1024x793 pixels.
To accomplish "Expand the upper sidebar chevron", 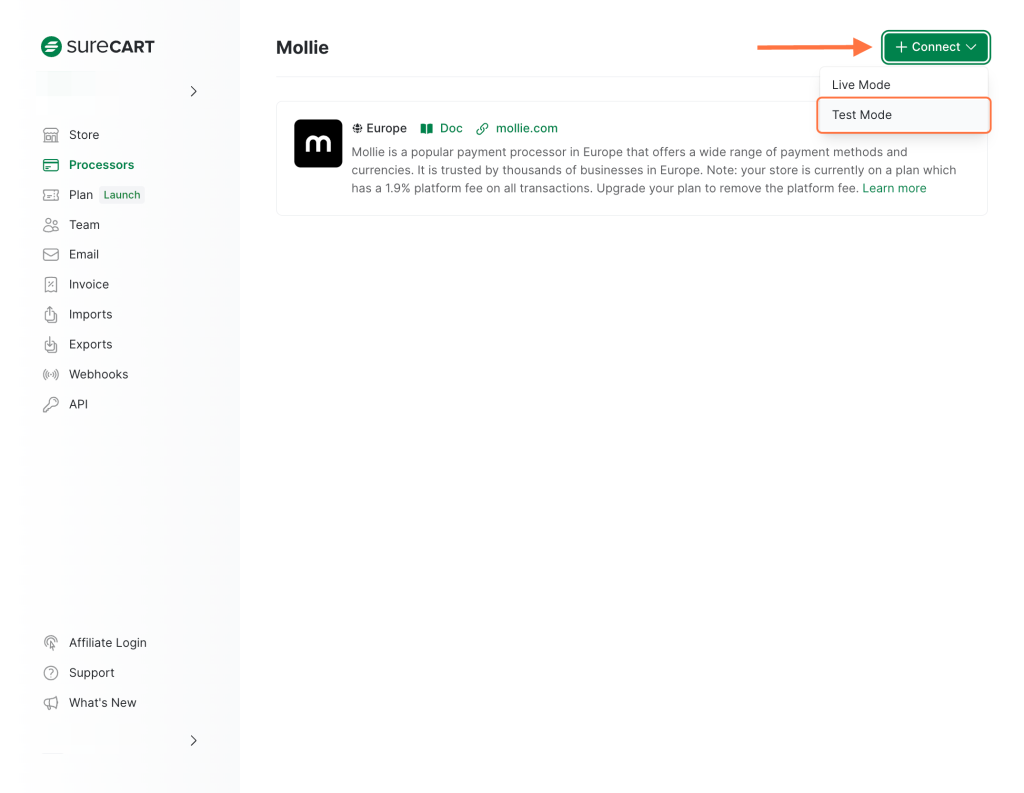I will click(x=193, y=90).
